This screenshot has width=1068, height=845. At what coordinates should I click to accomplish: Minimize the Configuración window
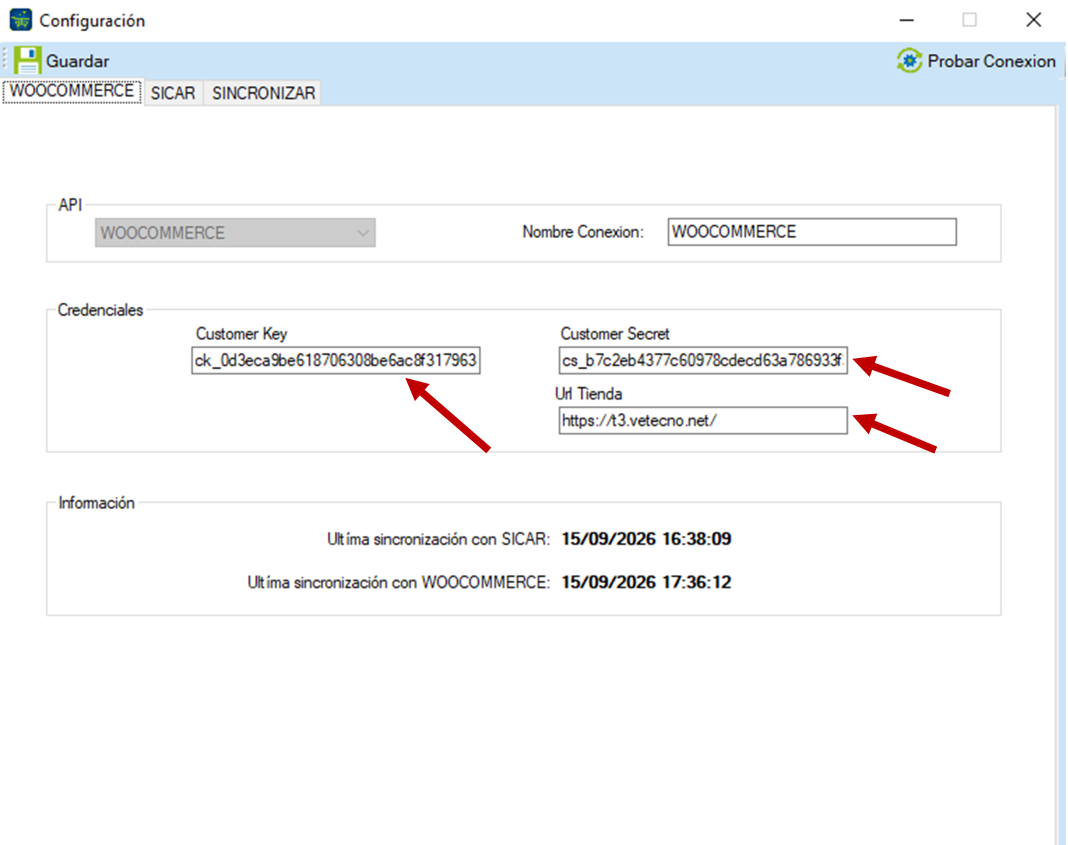click(x=907, y=20)
